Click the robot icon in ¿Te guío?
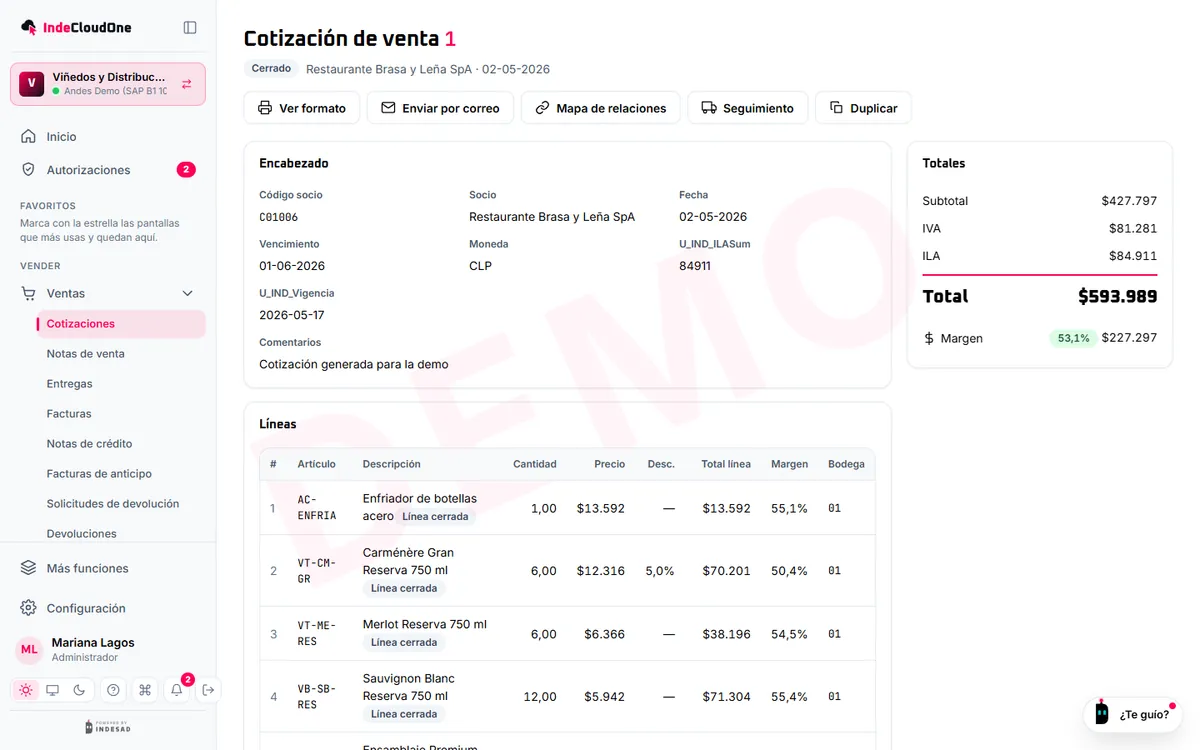 pos(1102,713)
